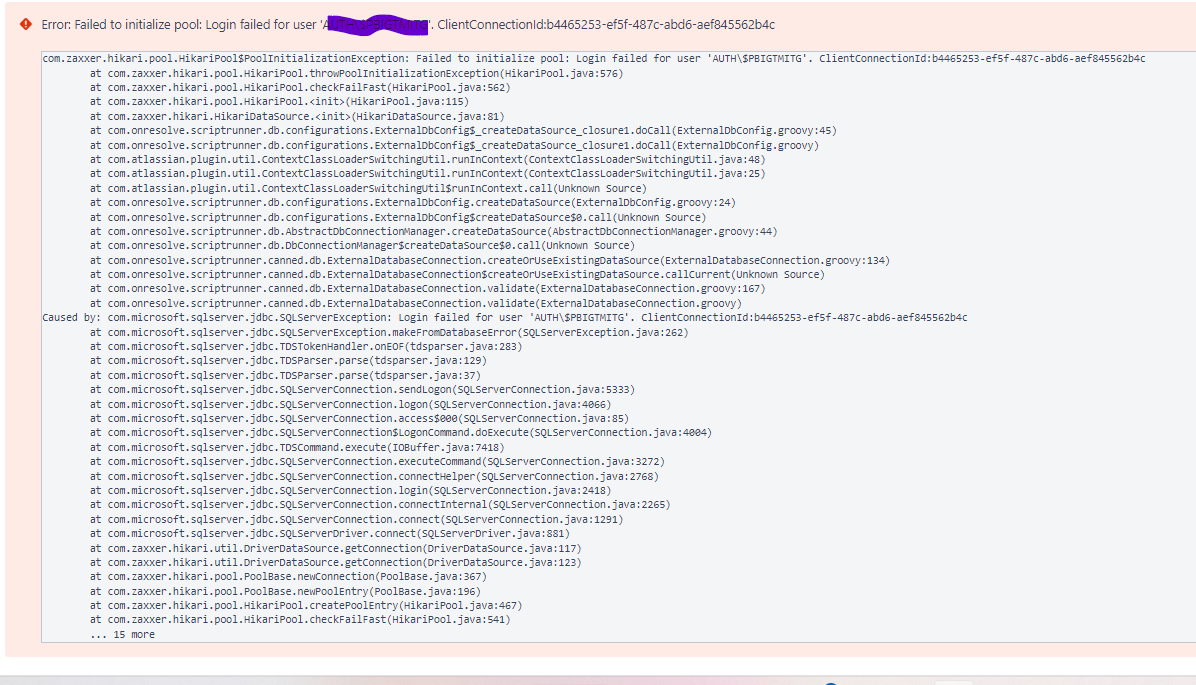Click the TDSParser.parse(tdsparser.java:129) line
Viewport: 1196px width, 685px height.
[288, 360]
